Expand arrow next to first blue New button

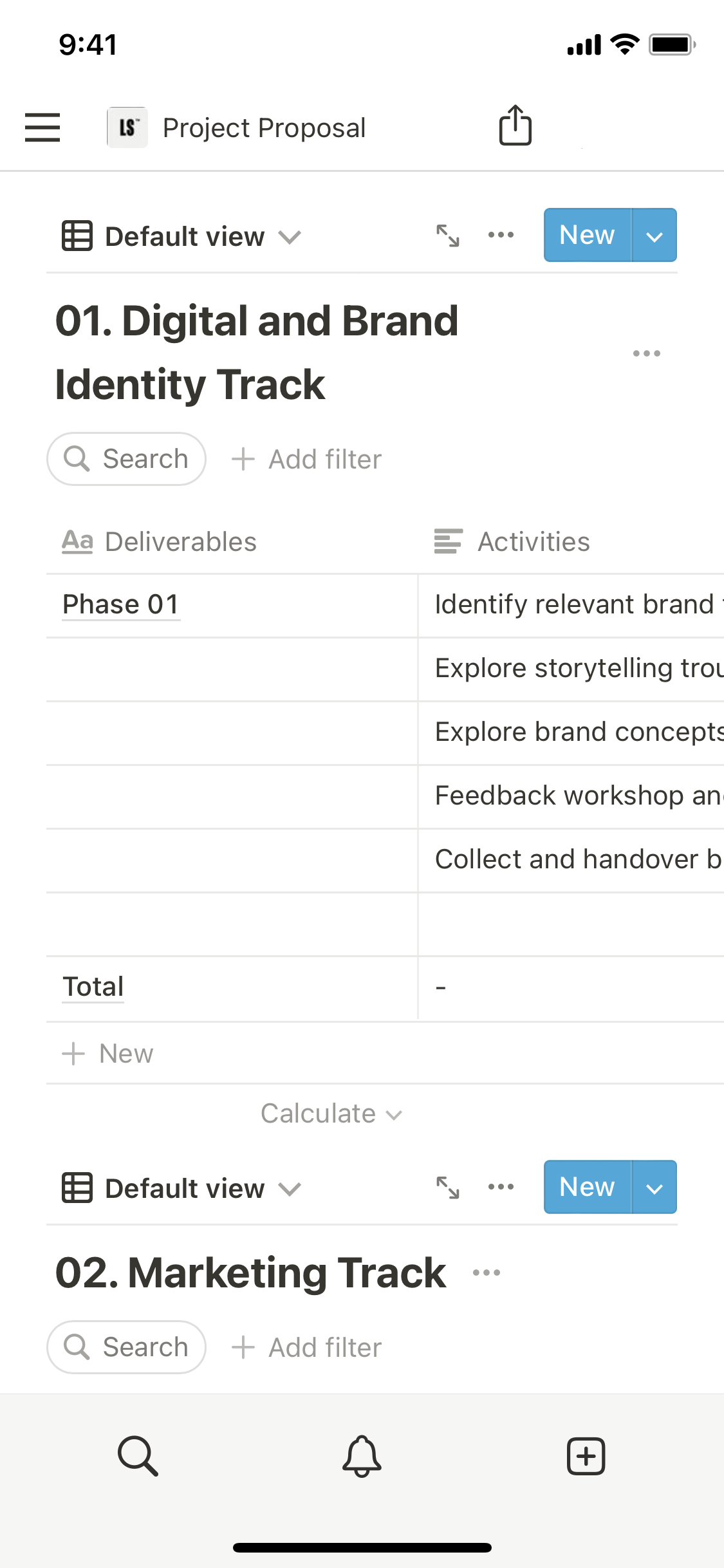tap(654, 236)
